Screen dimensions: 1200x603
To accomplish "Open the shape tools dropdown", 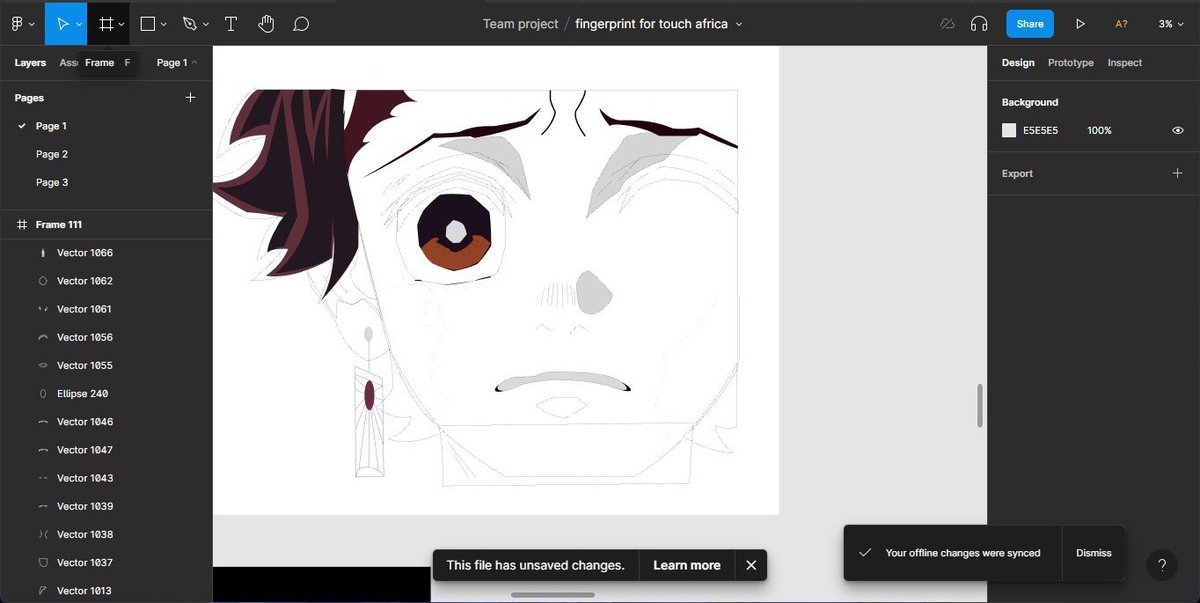I will click(164, 24).
